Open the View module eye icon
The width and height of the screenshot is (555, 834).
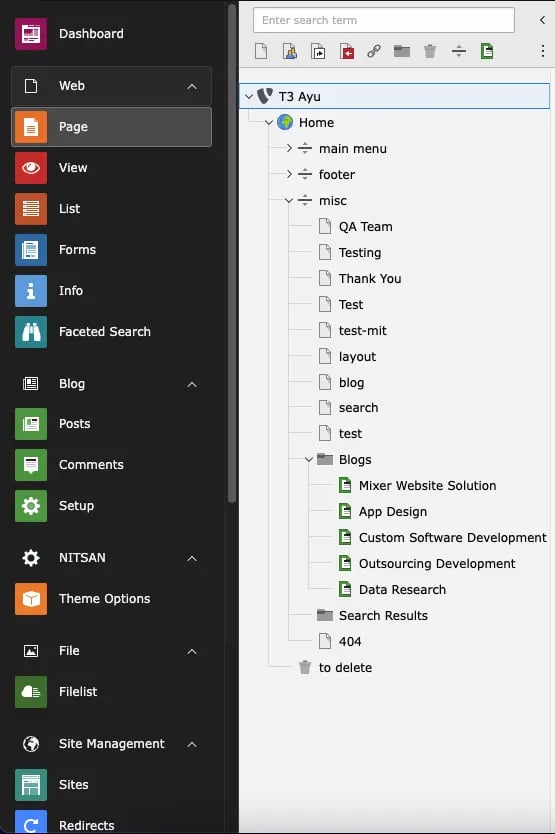(x=31, y=168)
